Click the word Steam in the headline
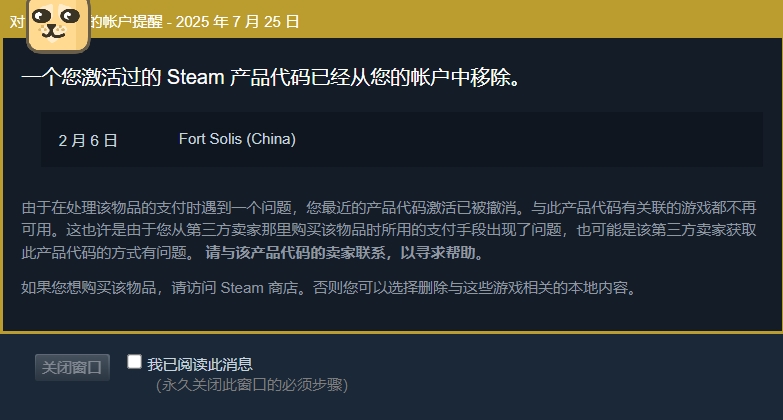 [x=195, y=77]
